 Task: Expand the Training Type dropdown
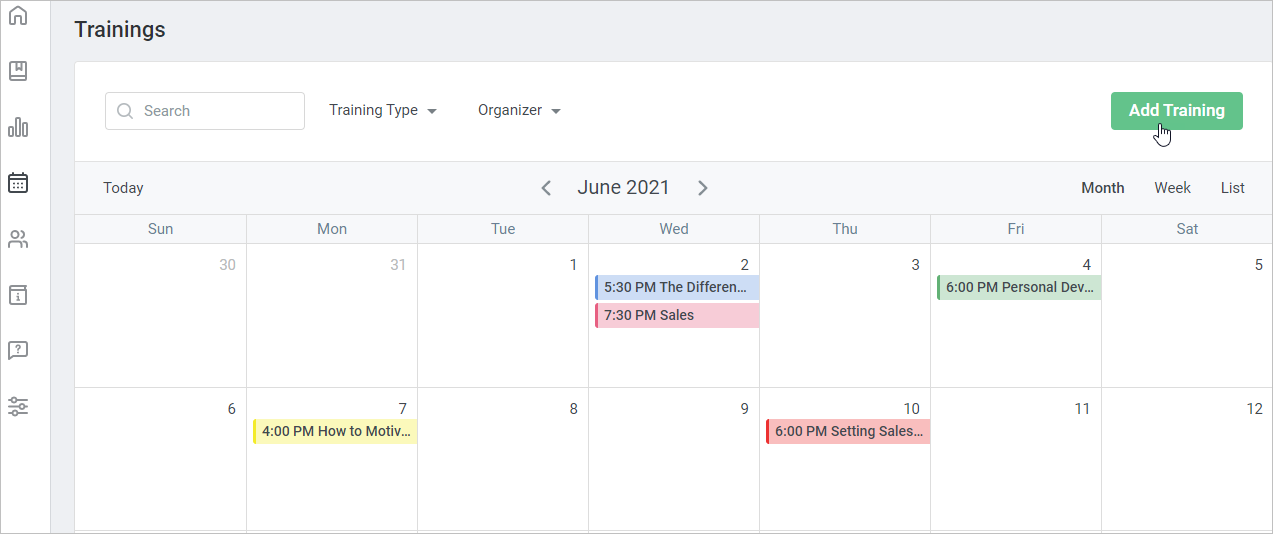(383, 111)
